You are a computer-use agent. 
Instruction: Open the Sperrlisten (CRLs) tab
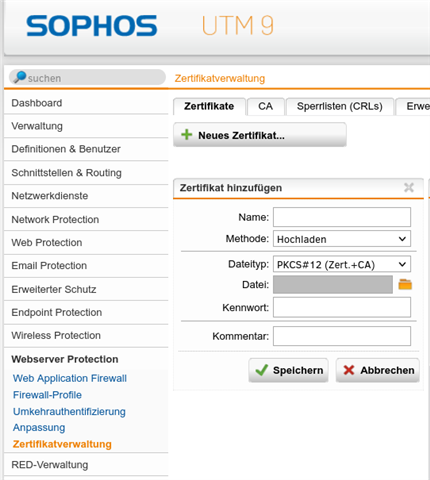click(x=340, y=106)
